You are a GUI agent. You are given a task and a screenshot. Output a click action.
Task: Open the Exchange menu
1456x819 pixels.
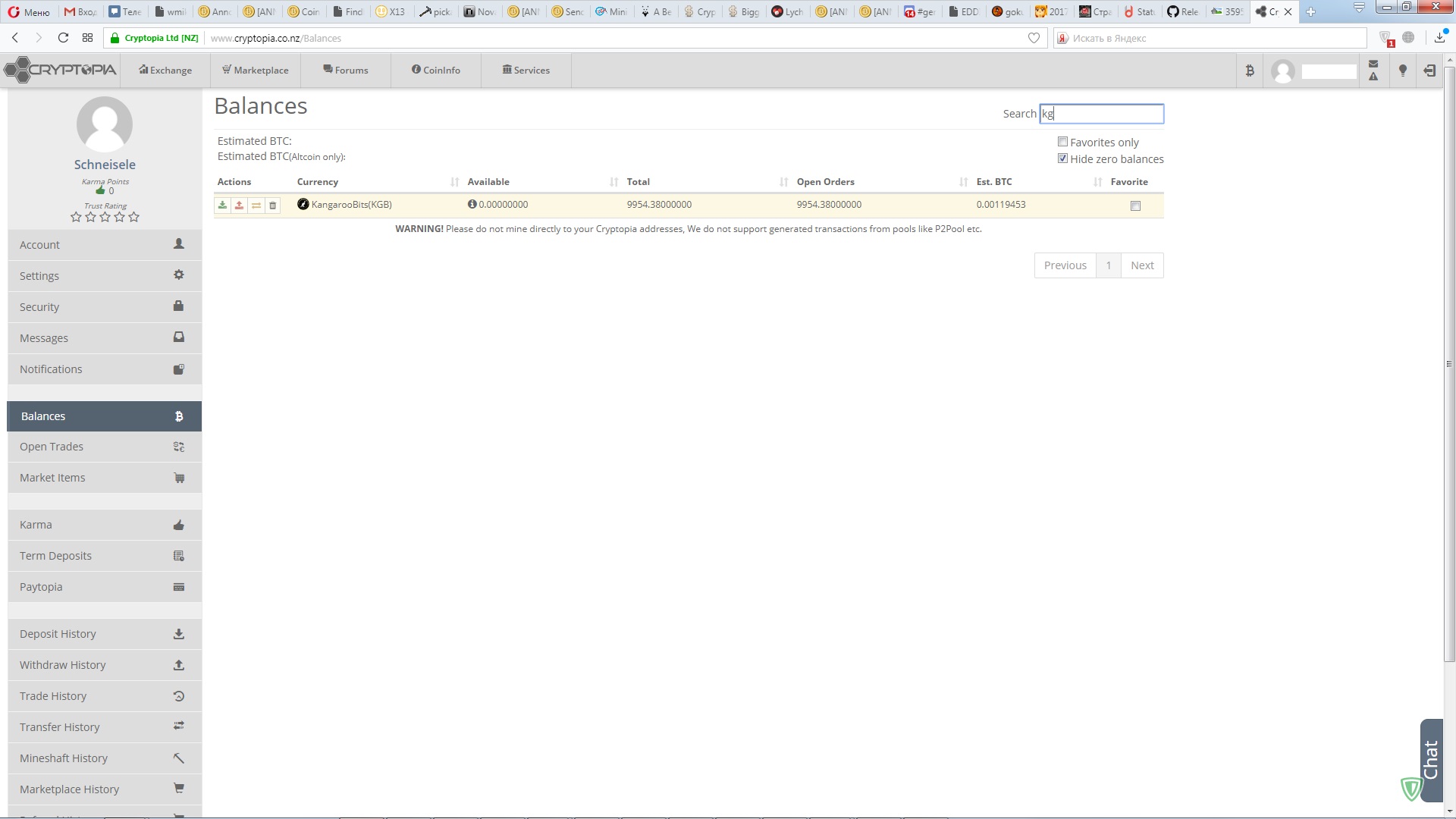click(x=165, y=71)
